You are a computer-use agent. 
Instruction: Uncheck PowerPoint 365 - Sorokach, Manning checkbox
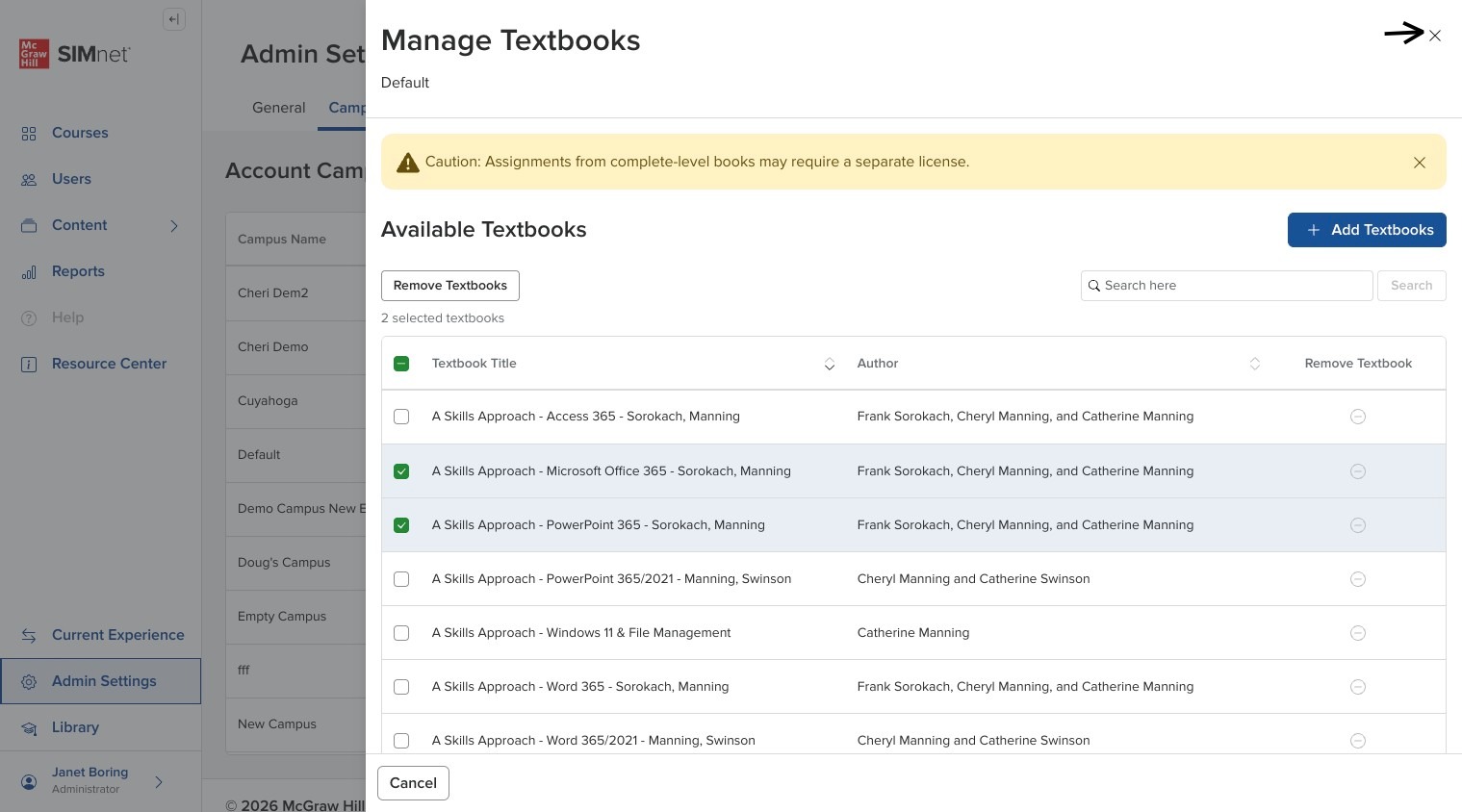pyautogui.click(x=401, y=525)
